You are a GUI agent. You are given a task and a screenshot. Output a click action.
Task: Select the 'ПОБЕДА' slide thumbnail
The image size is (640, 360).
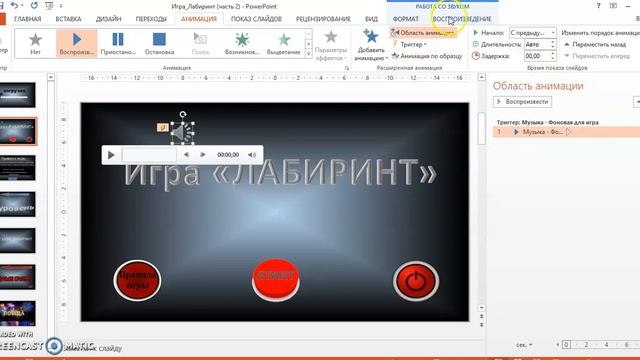tap(18, 313)
